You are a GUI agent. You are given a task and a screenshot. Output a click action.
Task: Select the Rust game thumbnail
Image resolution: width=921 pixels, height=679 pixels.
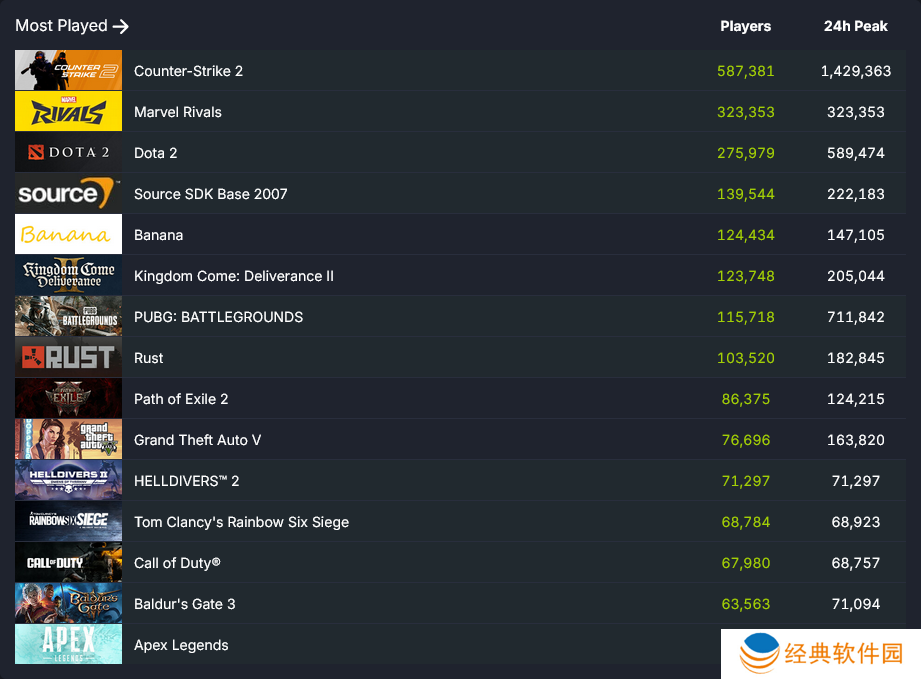coord(68,358)
